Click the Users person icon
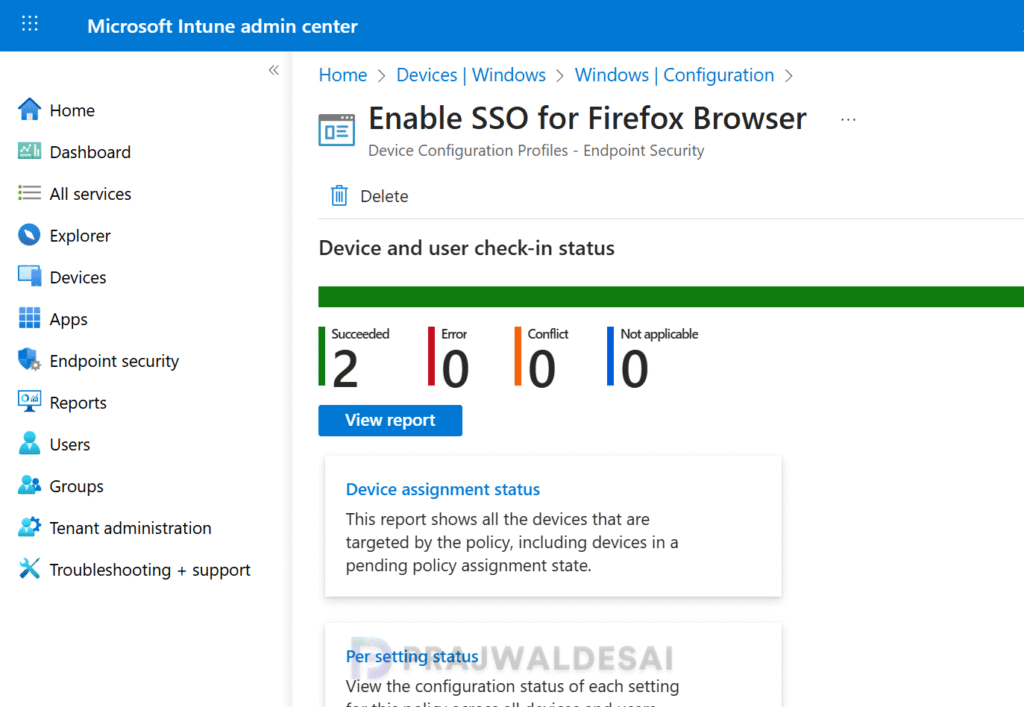 point(29,443)
